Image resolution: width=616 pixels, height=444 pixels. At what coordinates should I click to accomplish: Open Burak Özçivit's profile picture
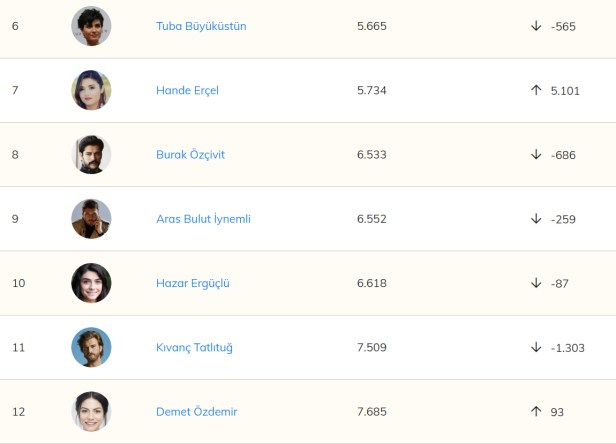[x=91, y=155]
